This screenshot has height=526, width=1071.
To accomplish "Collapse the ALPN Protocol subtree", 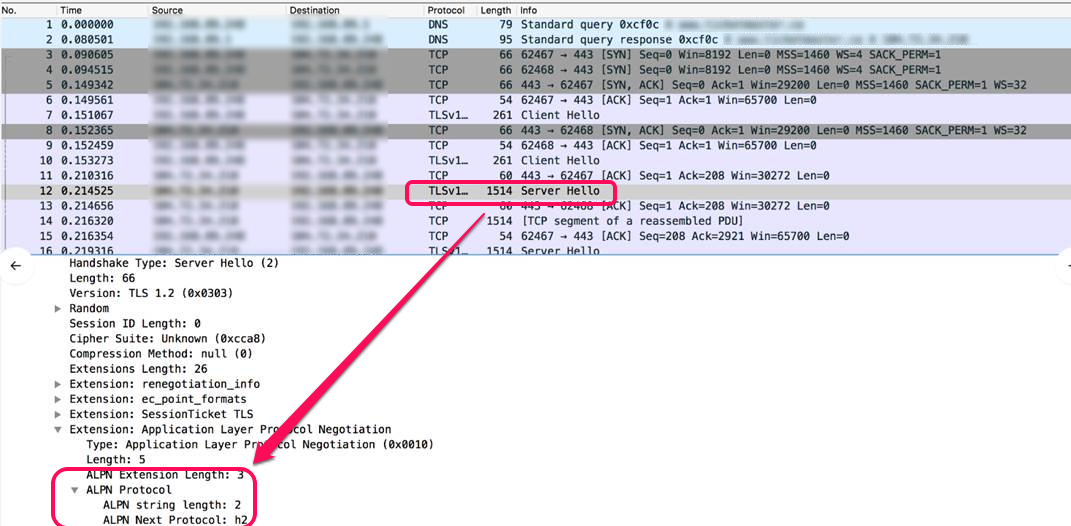I will click(x=76, y=490).
